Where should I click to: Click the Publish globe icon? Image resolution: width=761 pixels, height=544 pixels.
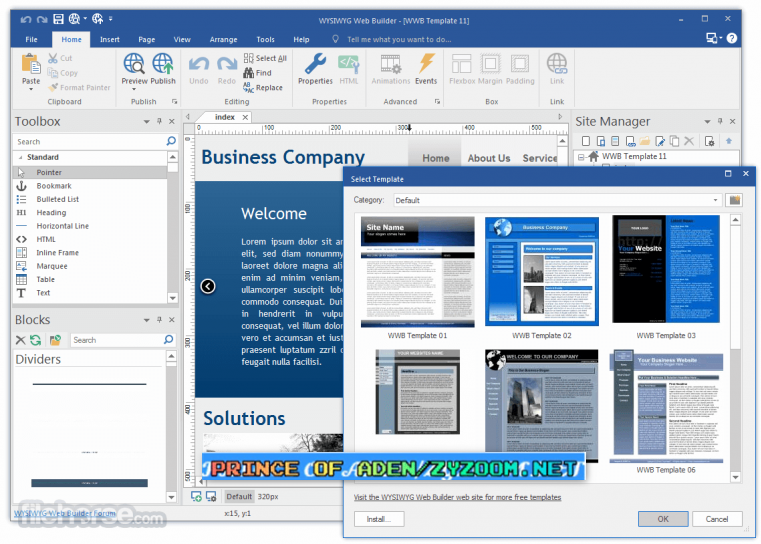pyautogui.click(x=163, y=64)
